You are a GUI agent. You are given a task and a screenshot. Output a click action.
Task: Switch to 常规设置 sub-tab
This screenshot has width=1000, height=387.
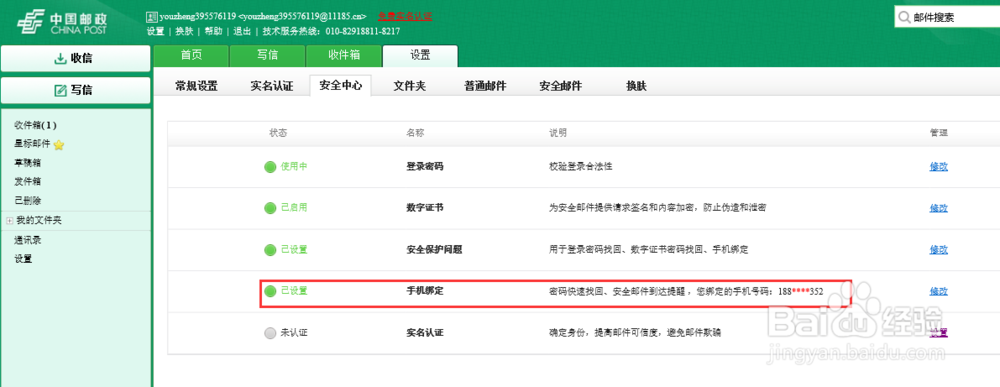pos(196,86)
